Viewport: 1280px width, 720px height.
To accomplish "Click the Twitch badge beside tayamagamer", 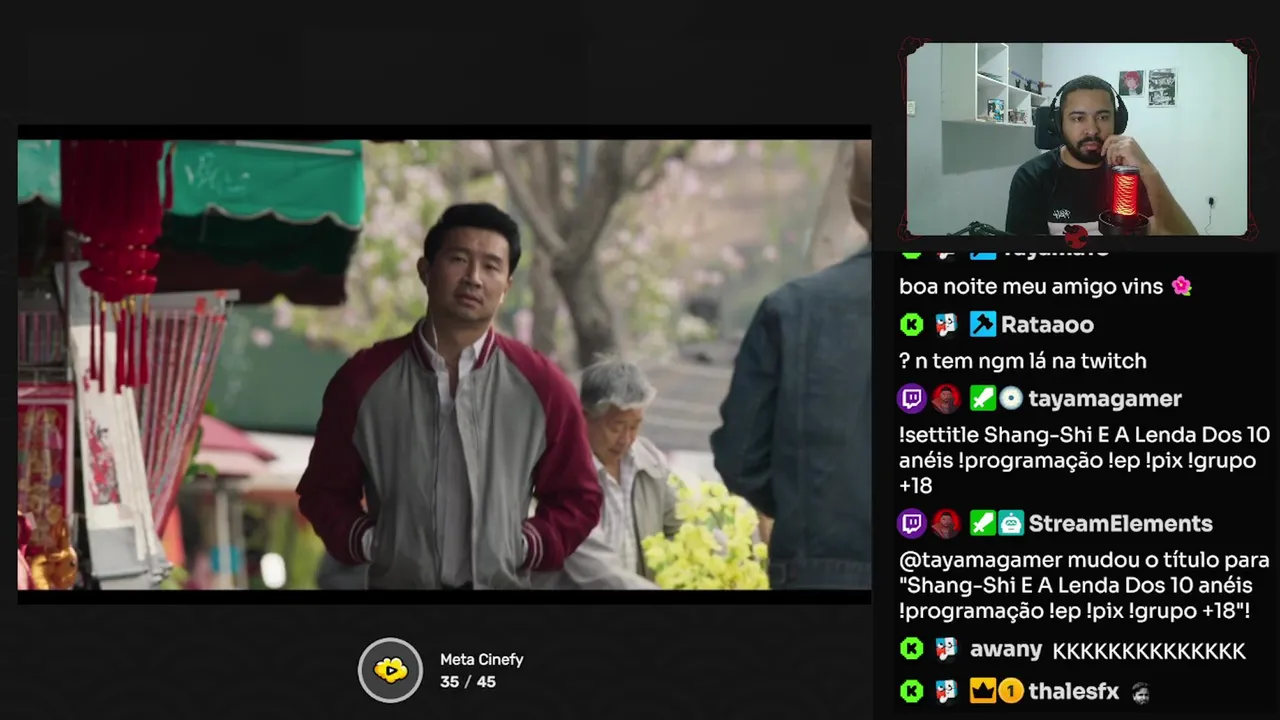I will [x=912, y=399].
